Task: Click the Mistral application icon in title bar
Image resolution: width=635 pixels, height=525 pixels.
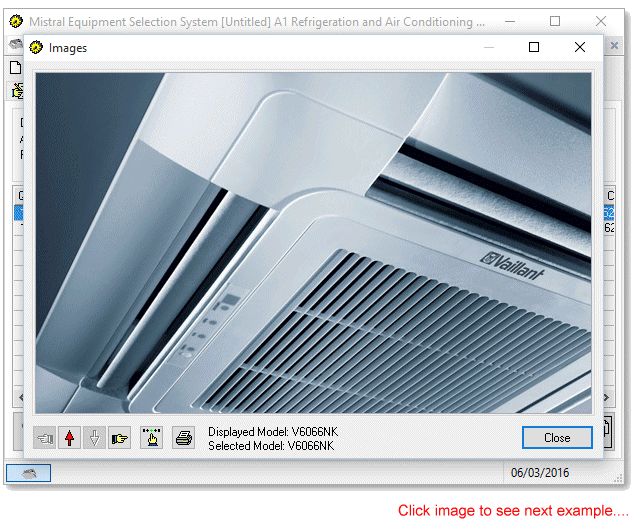Action: click(16, 22)
